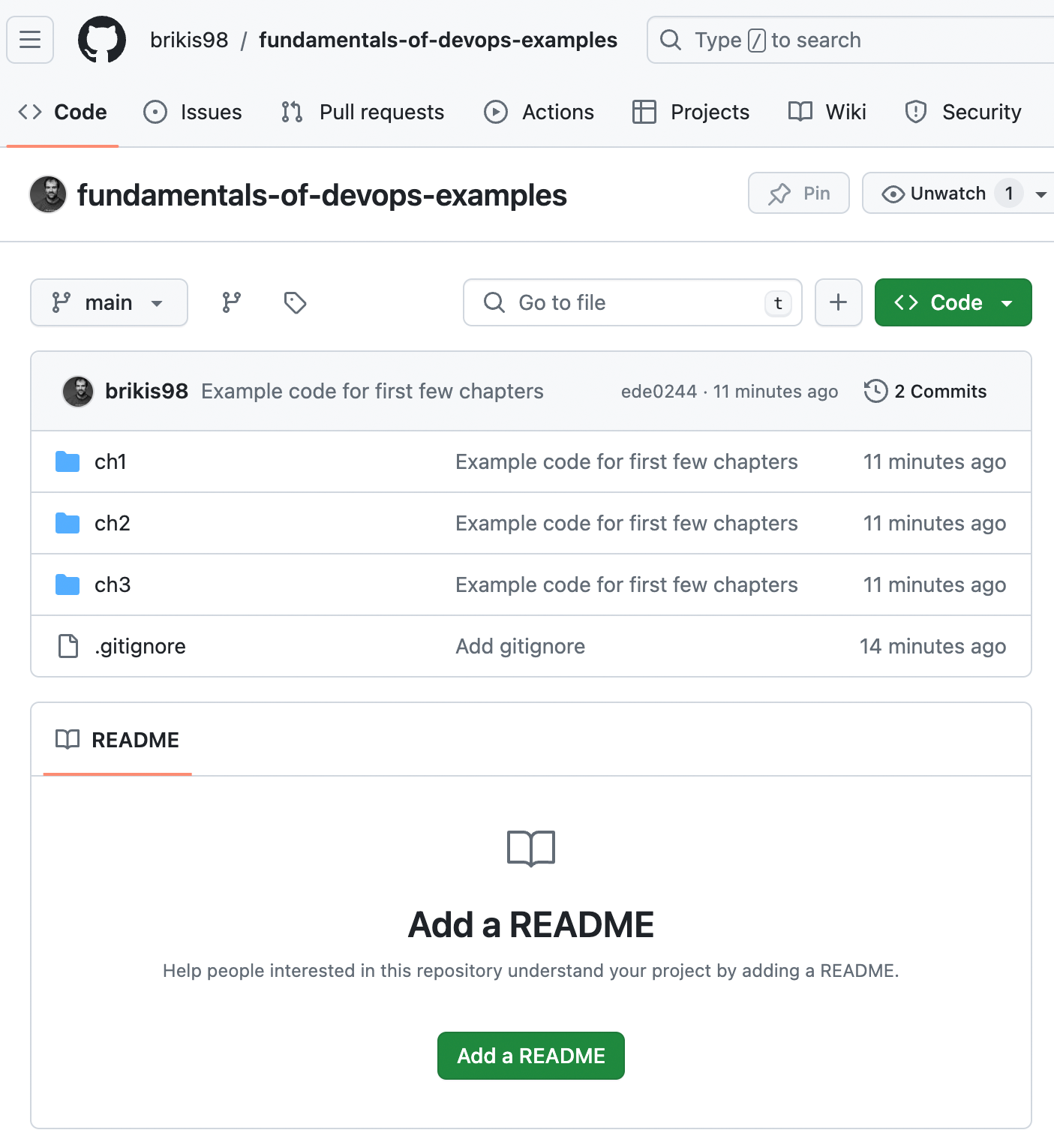View tags via the tag icon
Image resolution: width=1054 pixels, height=1148 pixels.
pyautogui.click(x=295, y=302)
